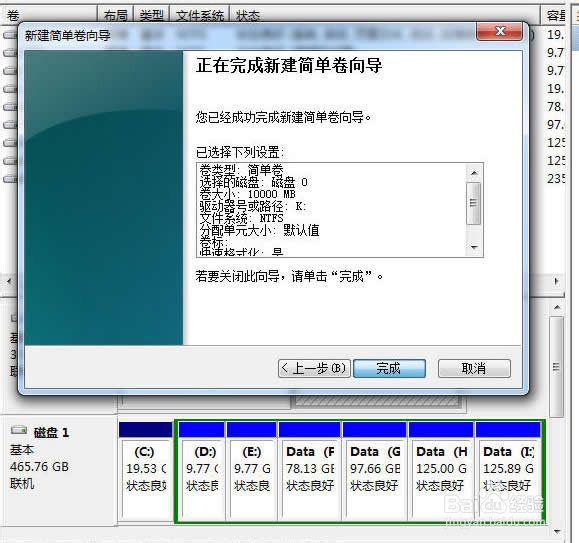579x543 pixels.
Task: Click the volume list horizontal scroll right arrow
Action: pyautogui.click(x=556, y=281)
